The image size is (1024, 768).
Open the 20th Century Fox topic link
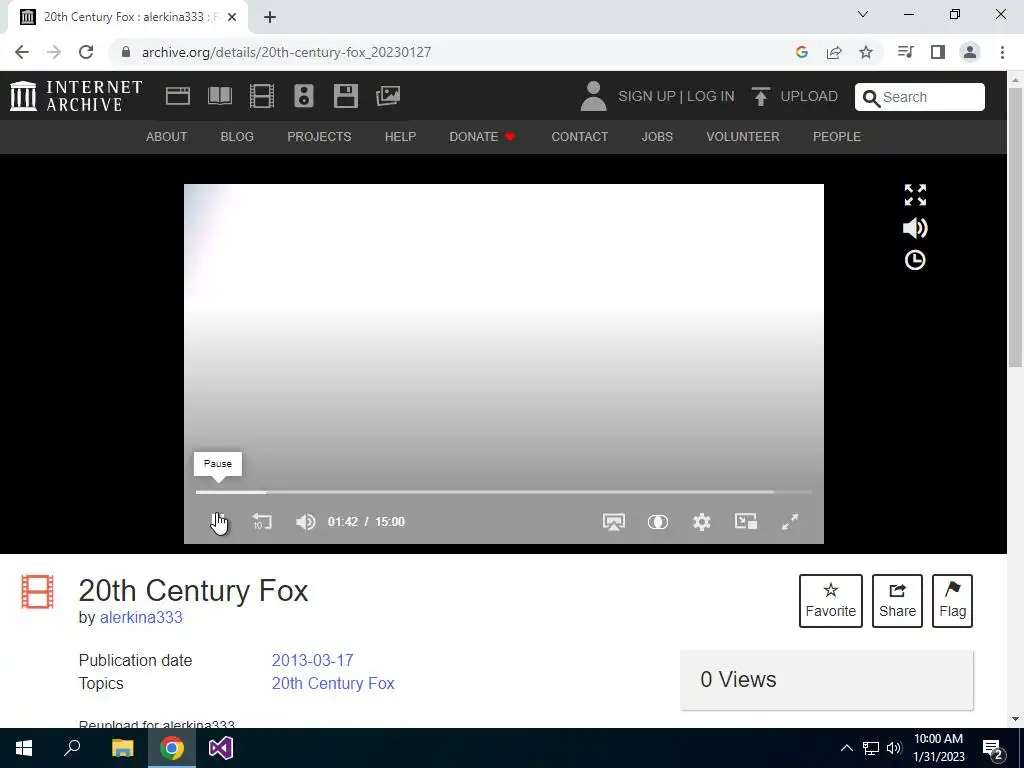(333, 683)
